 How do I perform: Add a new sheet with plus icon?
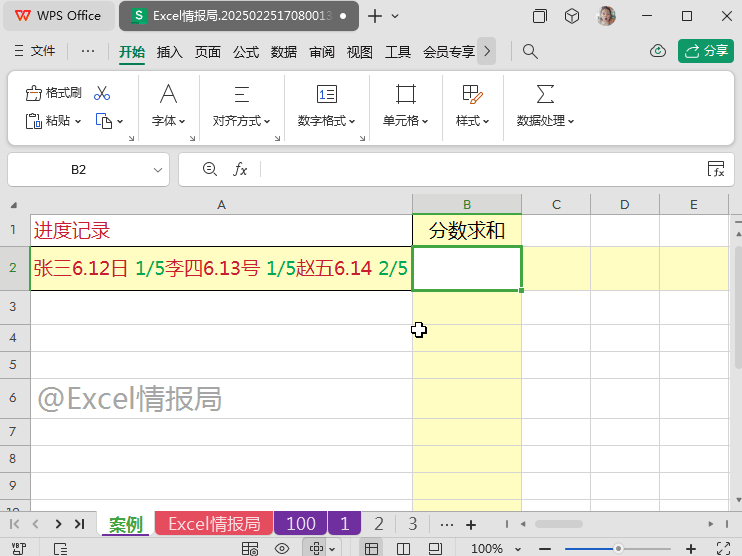(471, 524)
